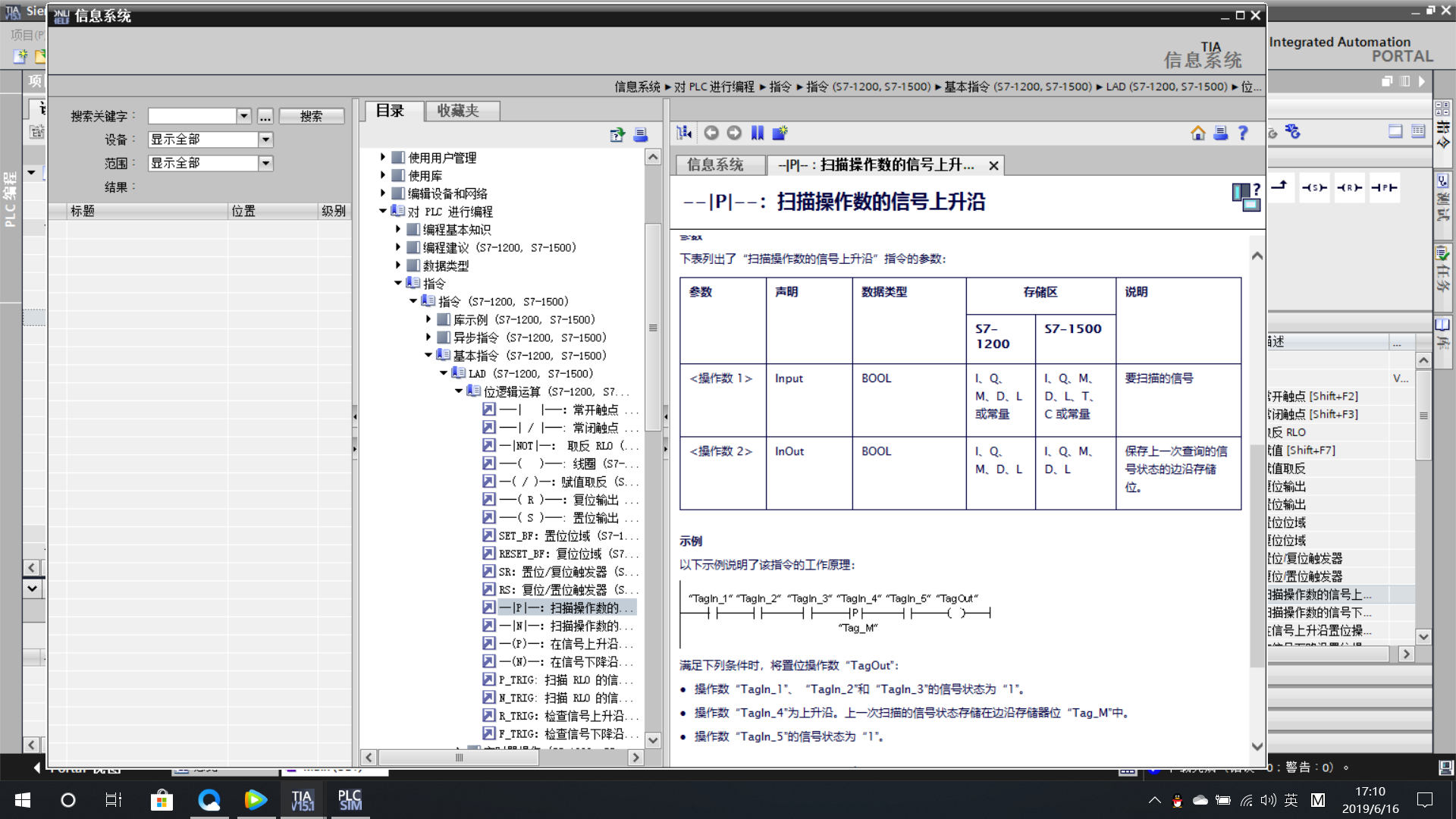Collapse the 位逻辑运算 tree node
The height and width of the screenshot is (819, 1456).
pos(458,391)
